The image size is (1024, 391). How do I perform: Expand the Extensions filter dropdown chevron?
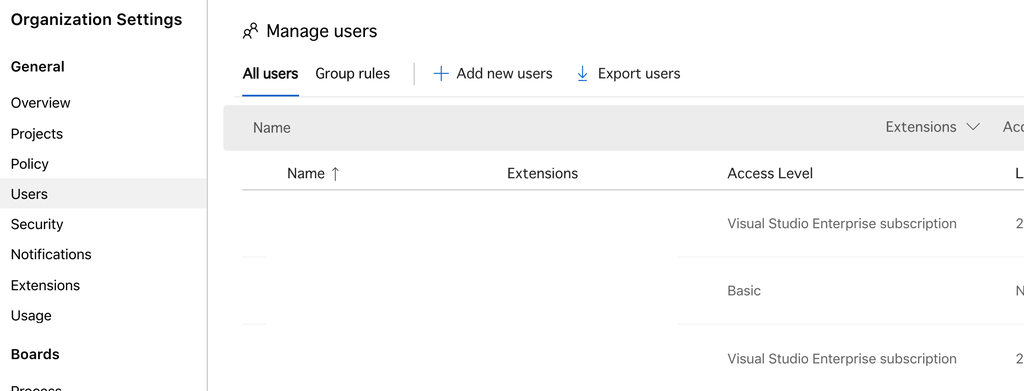click(973, 127)
